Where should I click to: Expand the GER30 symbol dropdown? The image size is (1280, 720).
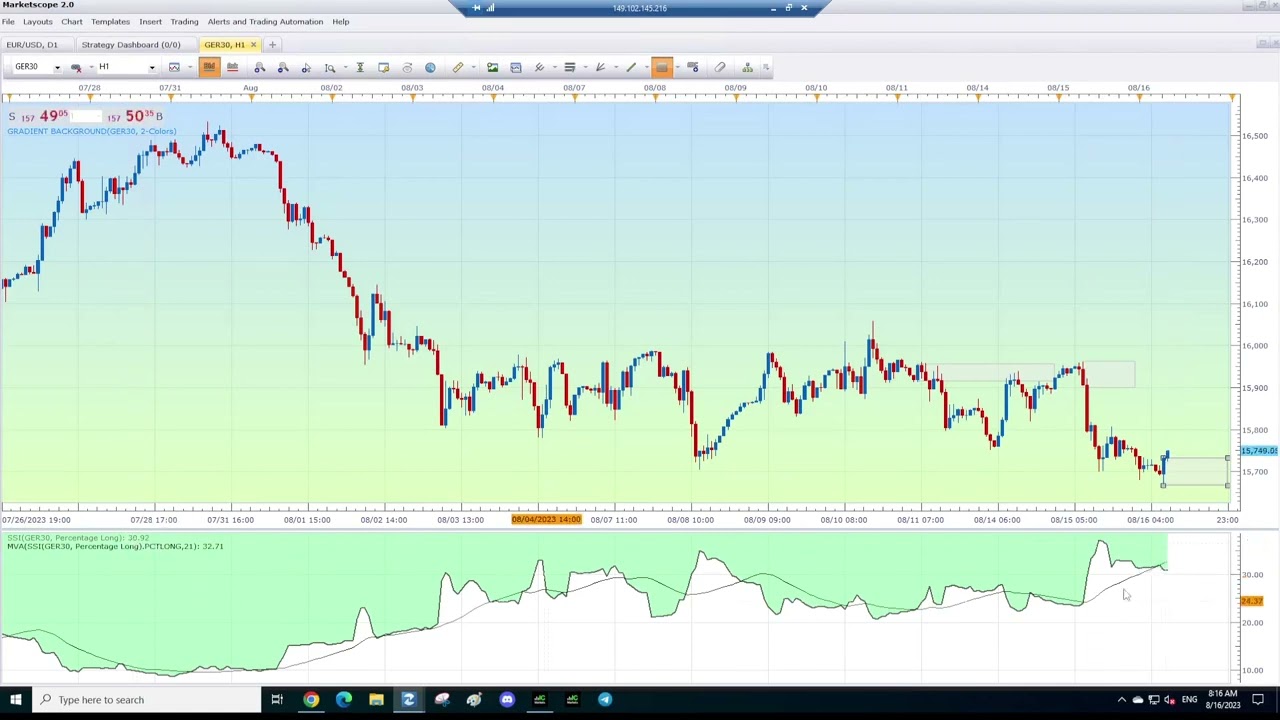[57, 68]
